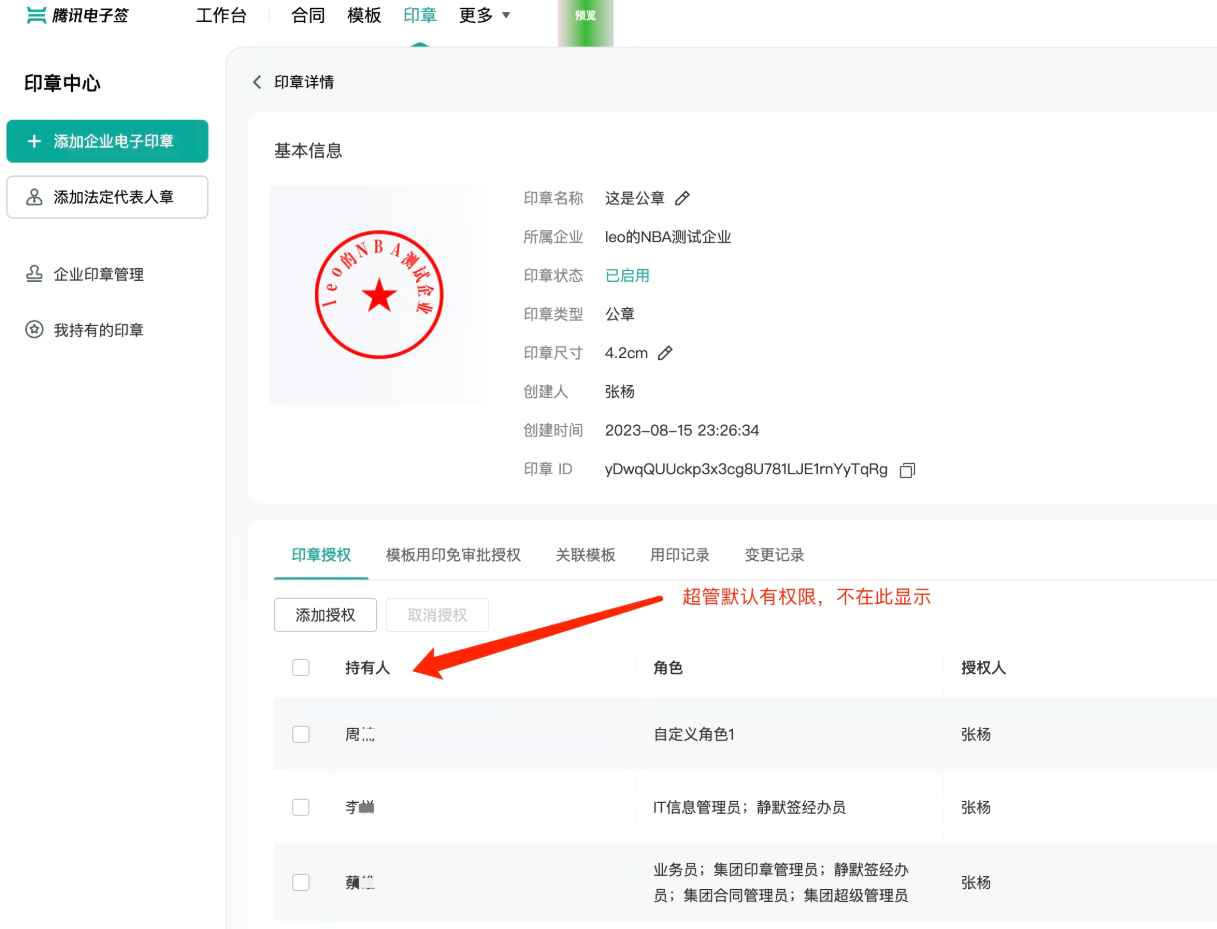Open the 更多 dropdown menu
This screenshot has width=1217, height=929.
484,15
